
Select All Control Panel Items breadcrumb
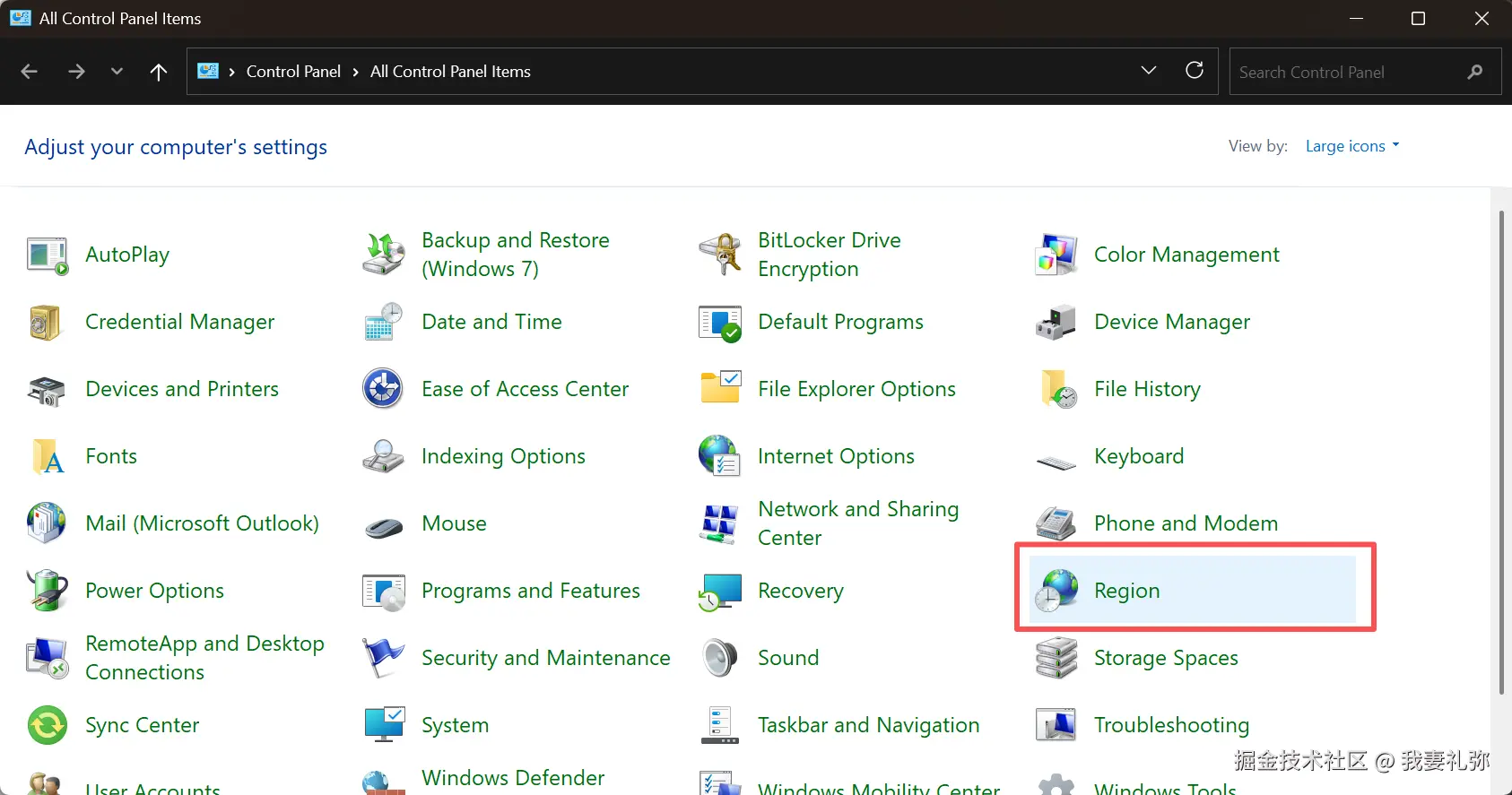450,72
